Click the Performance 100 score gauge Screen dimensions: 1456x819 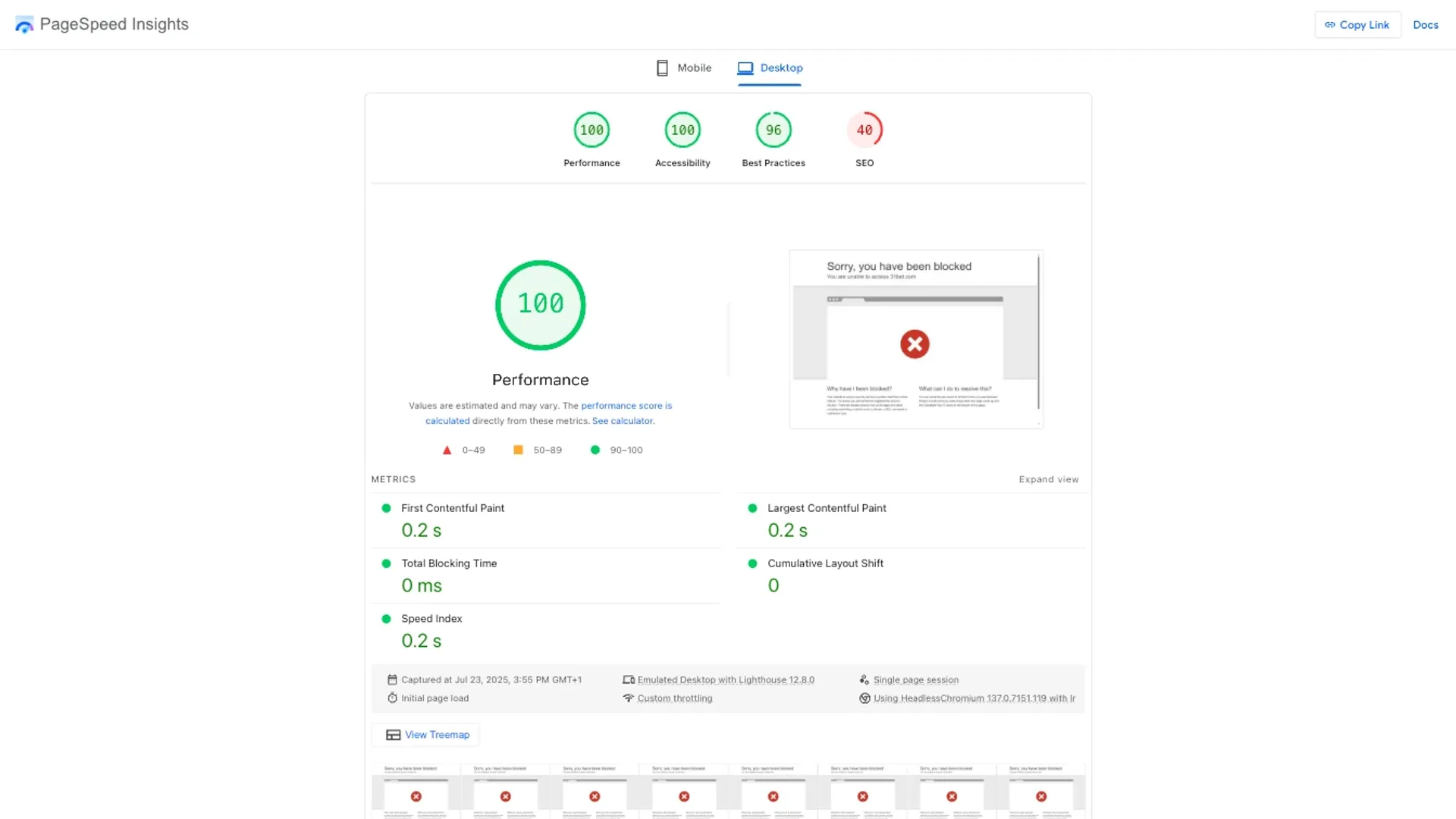pyautogui.click(x=591, y=130)
